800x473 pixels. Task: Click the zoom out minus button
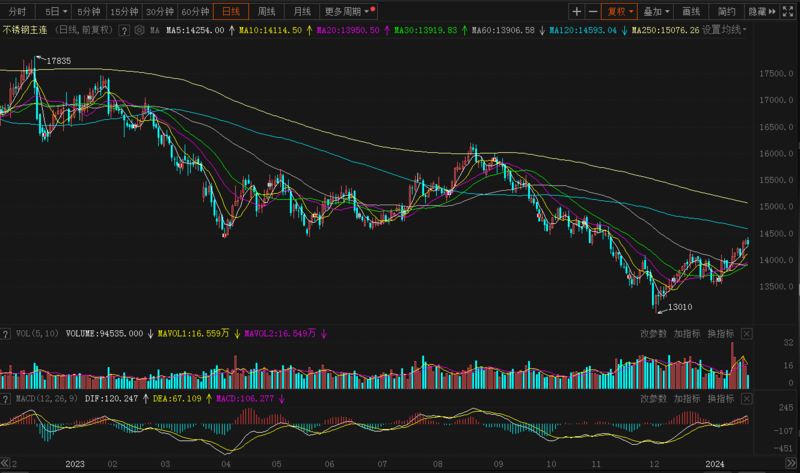593,12
